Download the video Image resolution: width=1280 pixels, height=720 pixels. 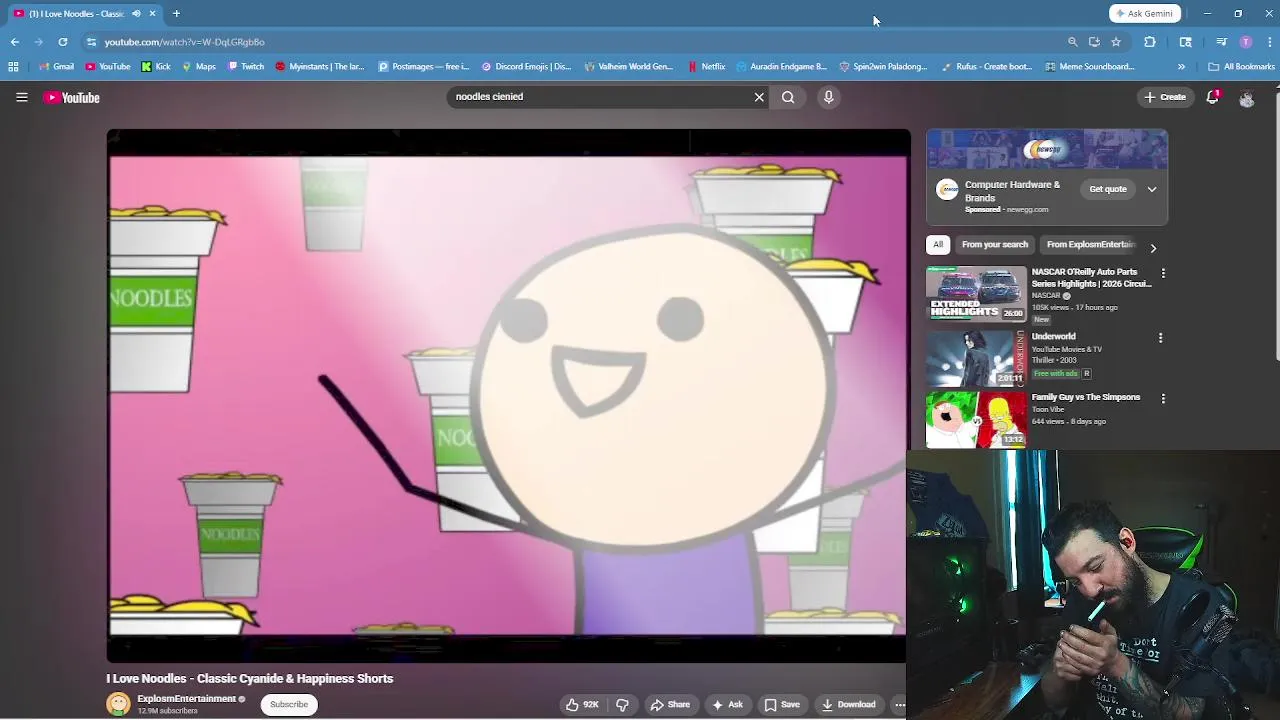(x=848, y=705)
